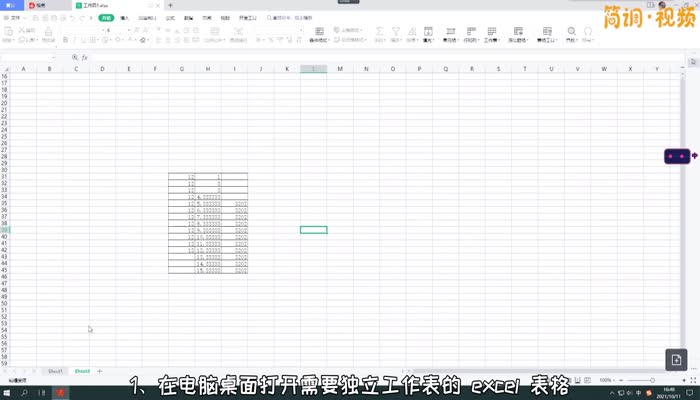This screenshot has height=400, width=700.
Task: Toggle Bold formatting
Action: [65, 40]
